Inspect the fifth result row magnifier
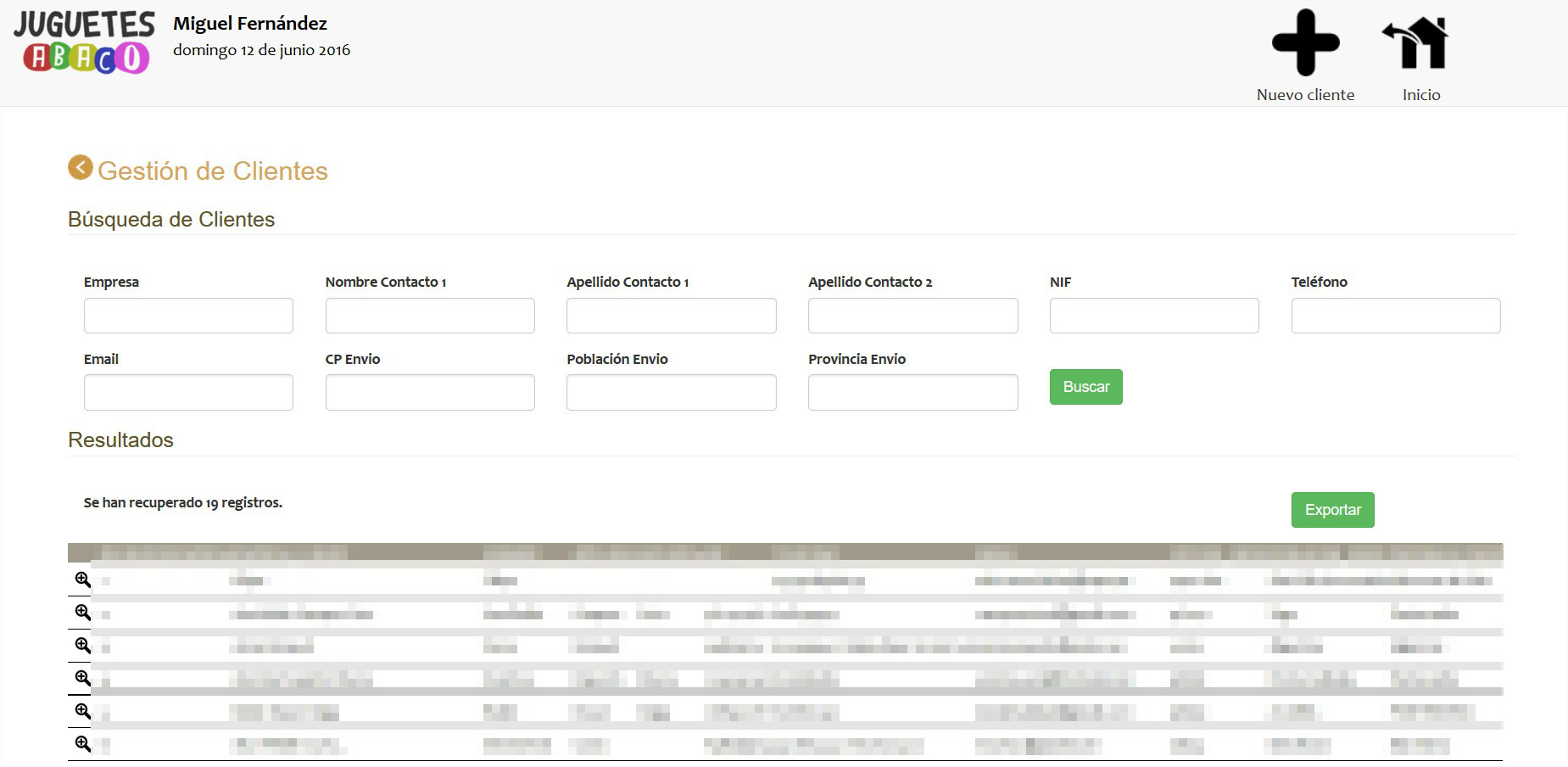This screenshot has height=767, width=1568. click(x=82, y=711)
